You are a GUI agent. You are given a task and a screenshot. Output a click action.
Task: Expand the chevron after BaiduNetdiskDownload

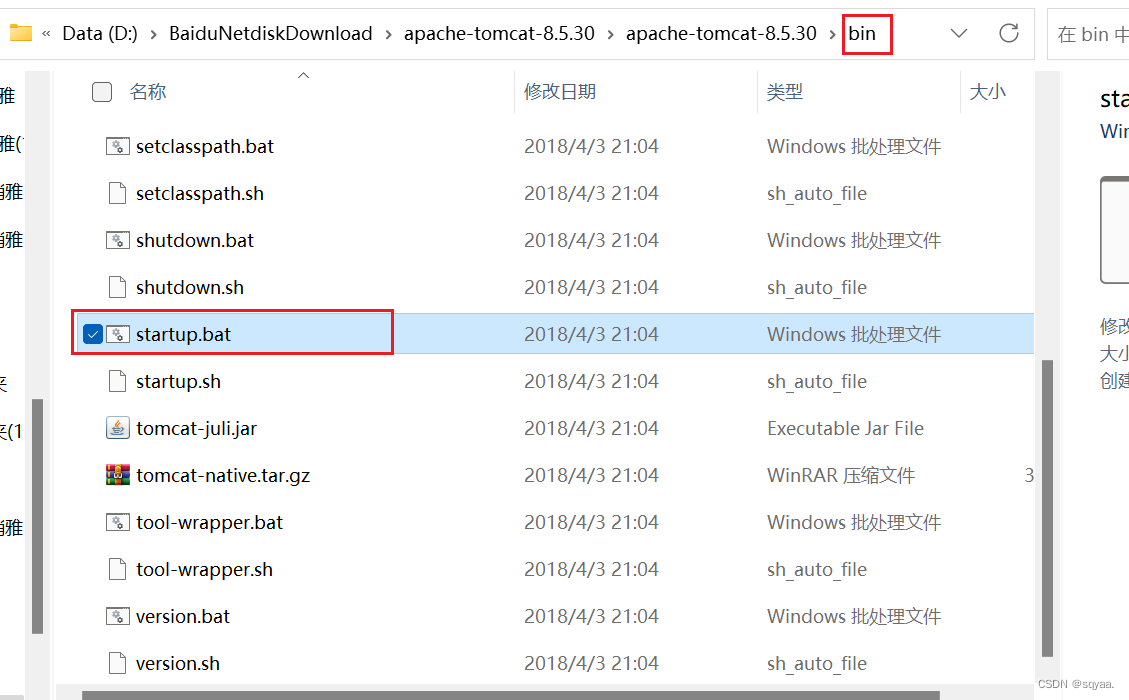pos(388,34)
